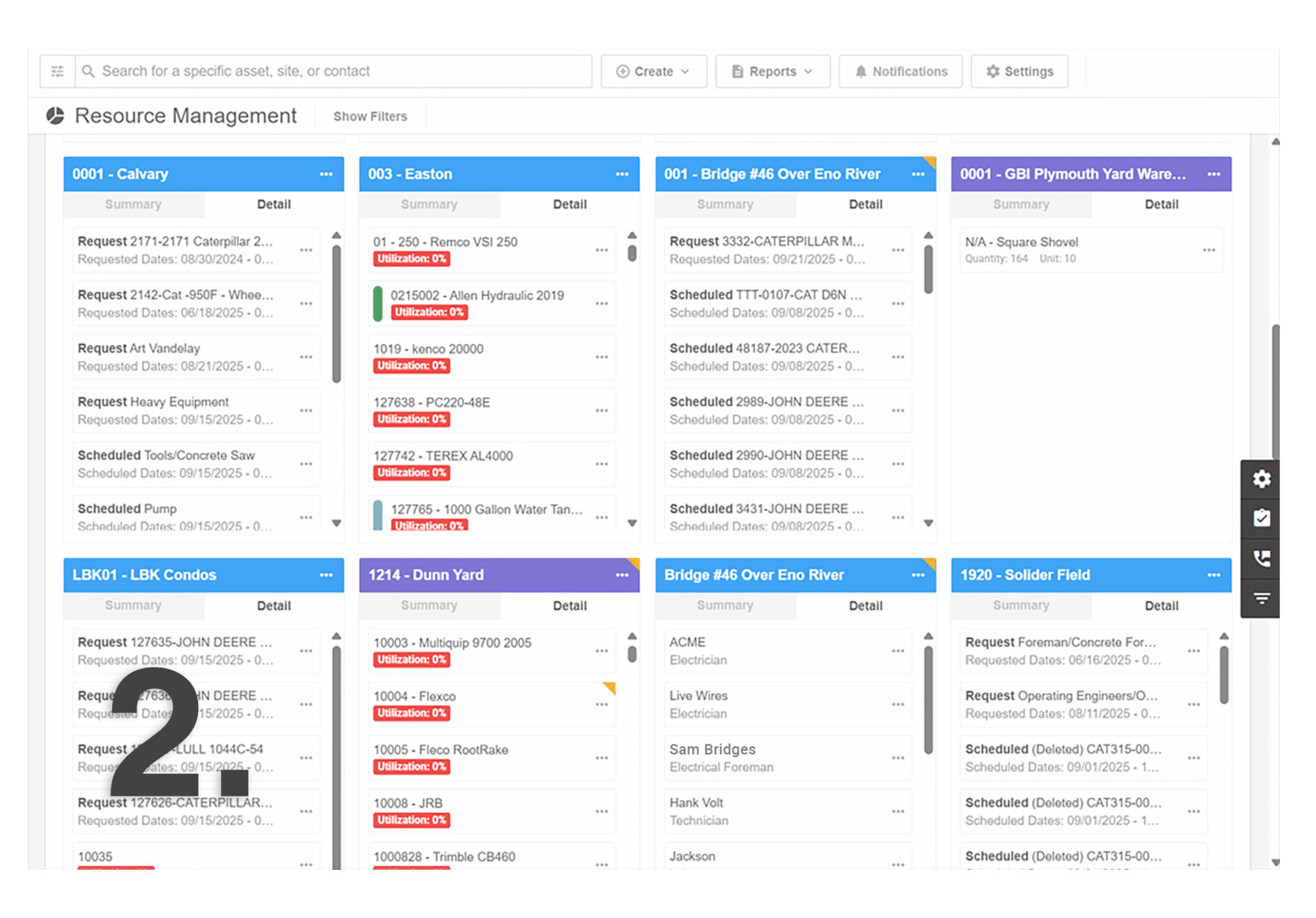Open the LBK01 - LBK Condos ellipsis menu
Screen dimensions: 1316x918
[x=326, y=575]
